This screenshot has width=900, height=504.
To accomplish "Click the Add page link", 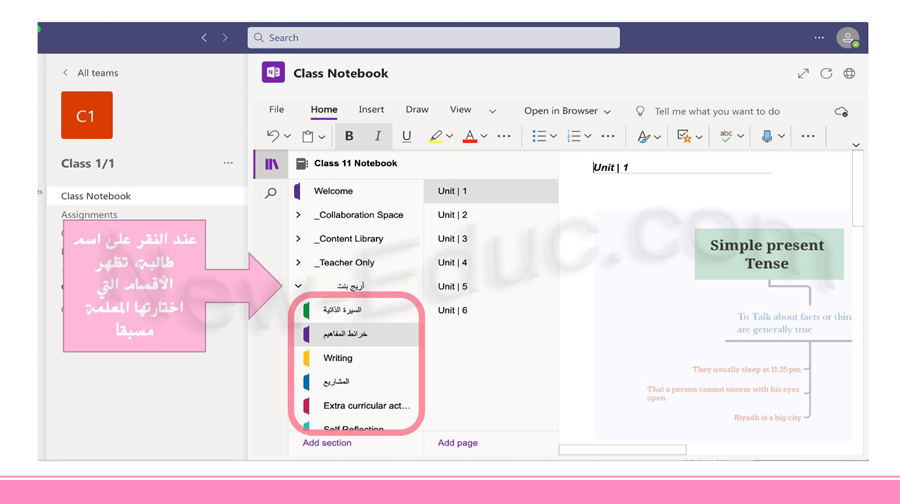I will click(x=457, y=443).
